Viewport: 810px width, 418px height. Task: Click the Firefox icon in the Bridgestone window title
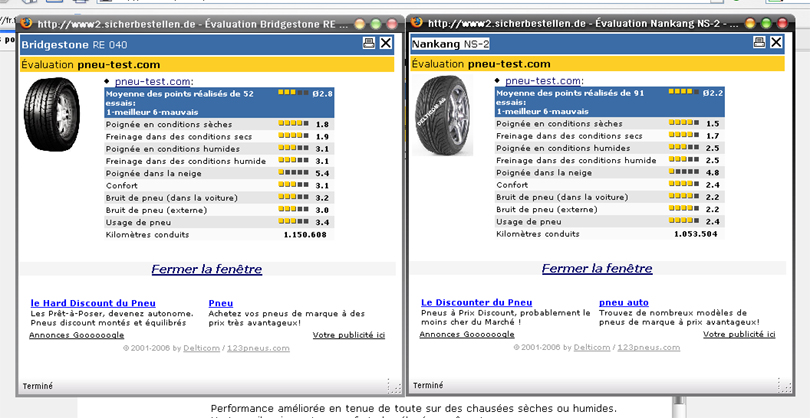point(26,23)
